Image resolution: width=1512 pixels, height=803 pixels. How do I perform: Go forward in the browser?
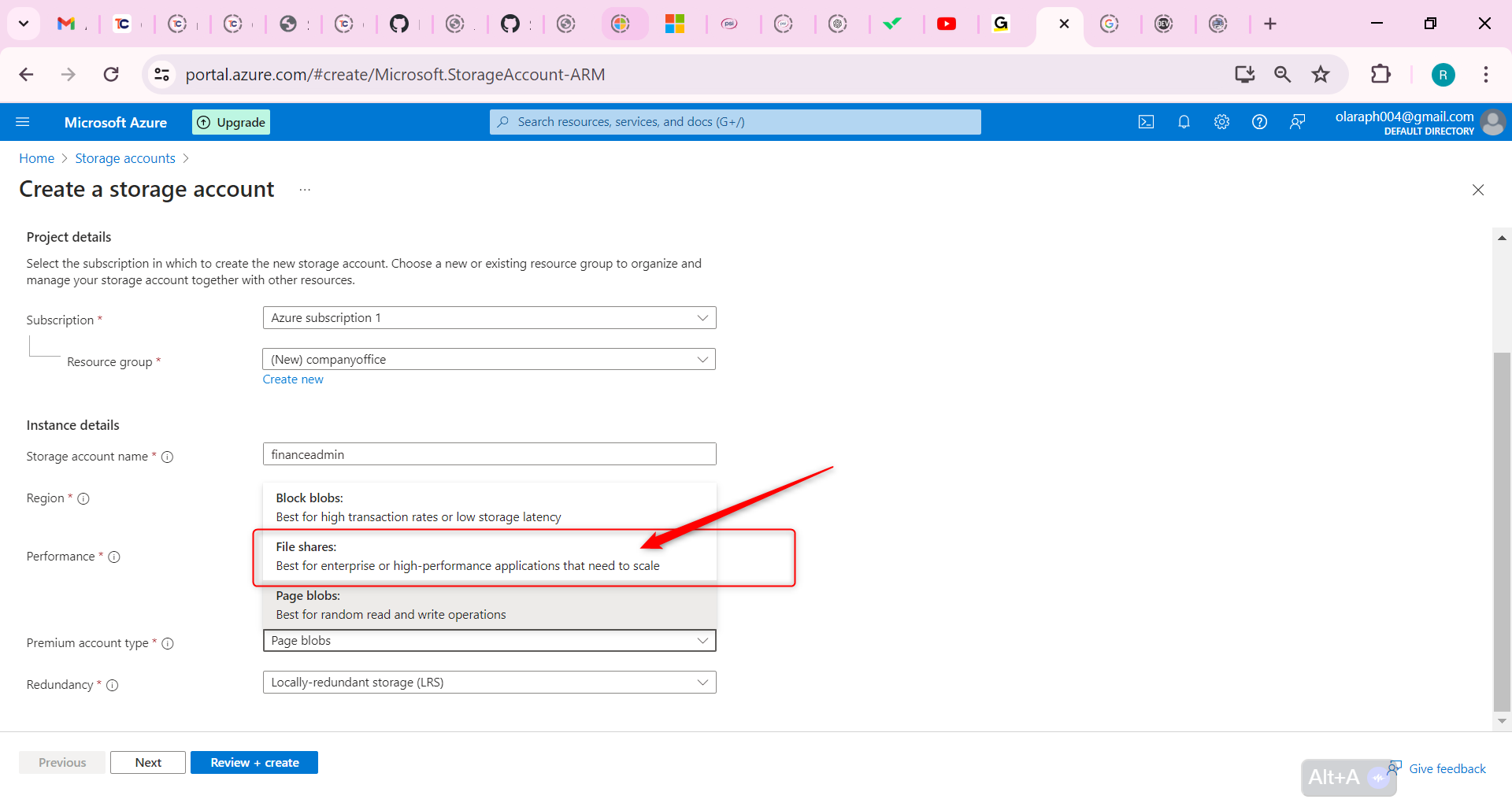(x=69, y=75)
